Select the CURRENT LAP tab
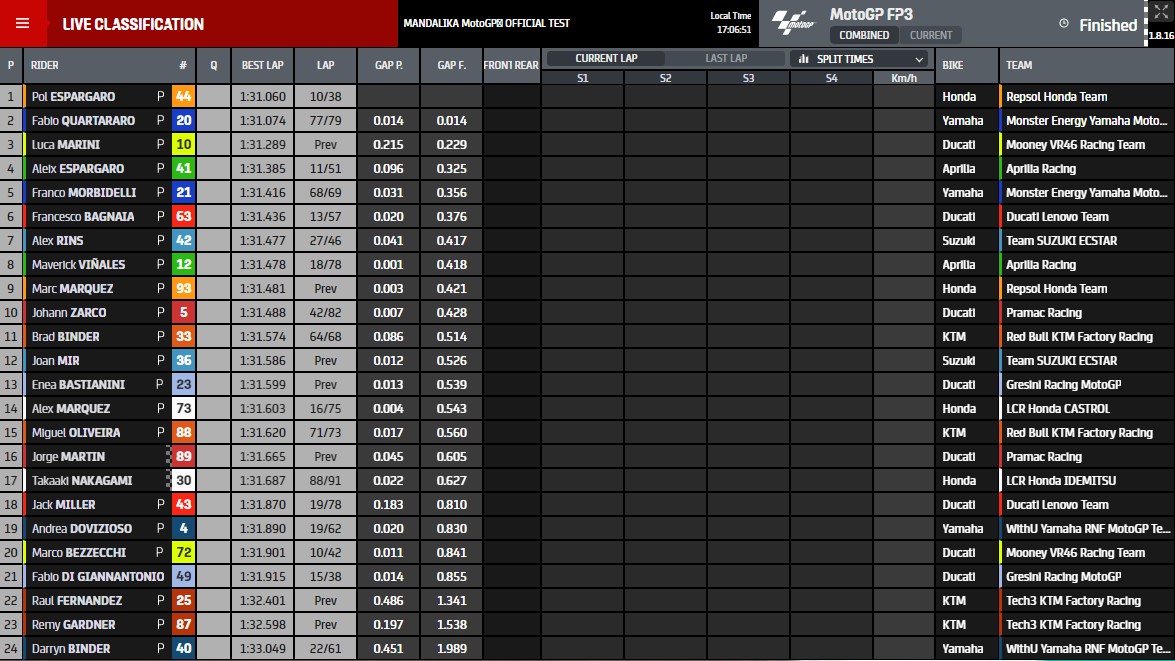 click(606, 58)
